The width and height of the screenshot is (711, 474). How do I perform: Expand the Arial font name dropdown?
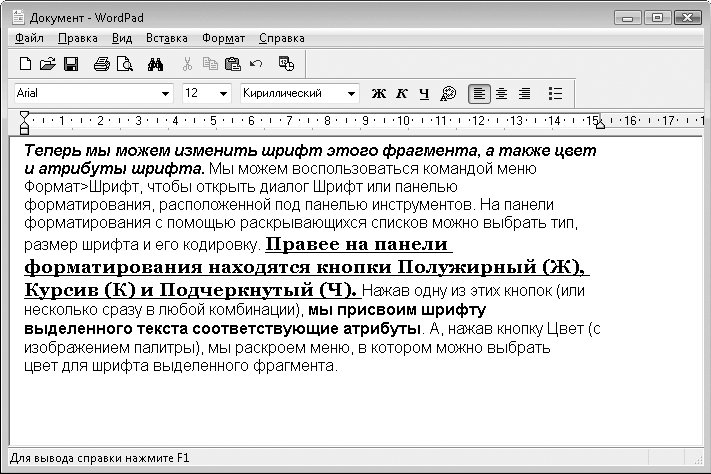pos(166,93)
